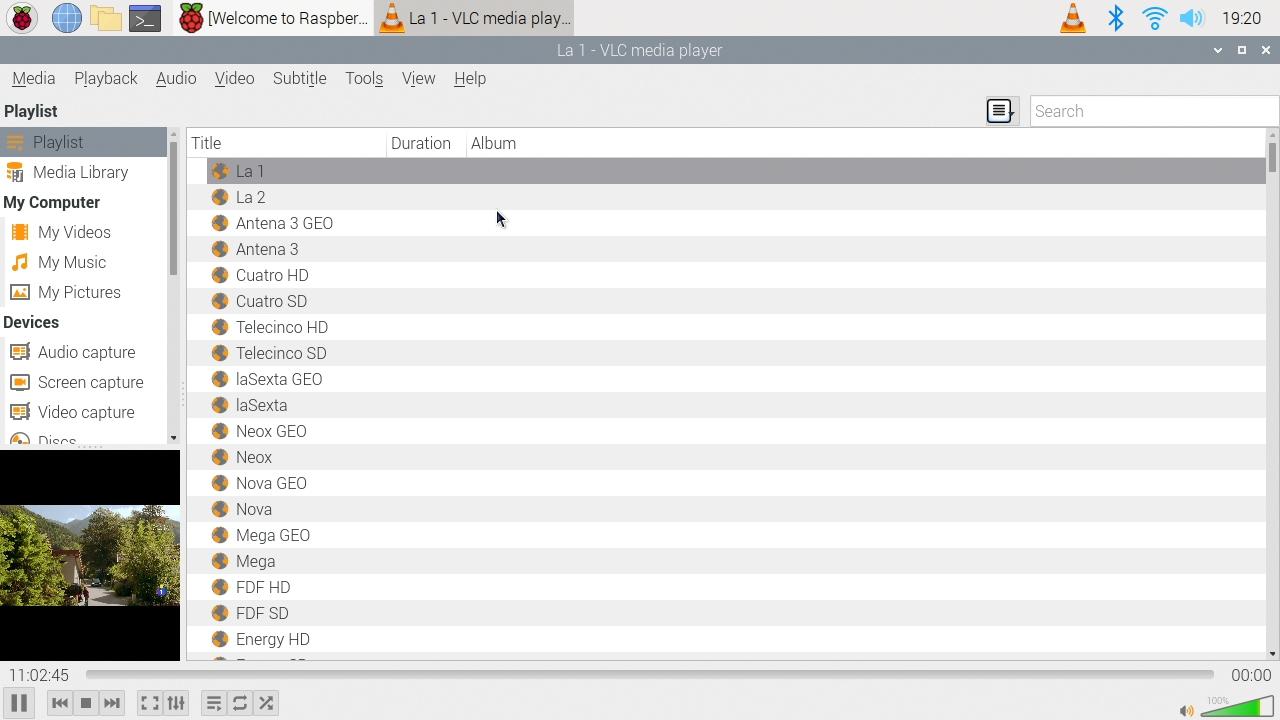
Task: Open the Subtitle menu
Action: pos(299,78)
